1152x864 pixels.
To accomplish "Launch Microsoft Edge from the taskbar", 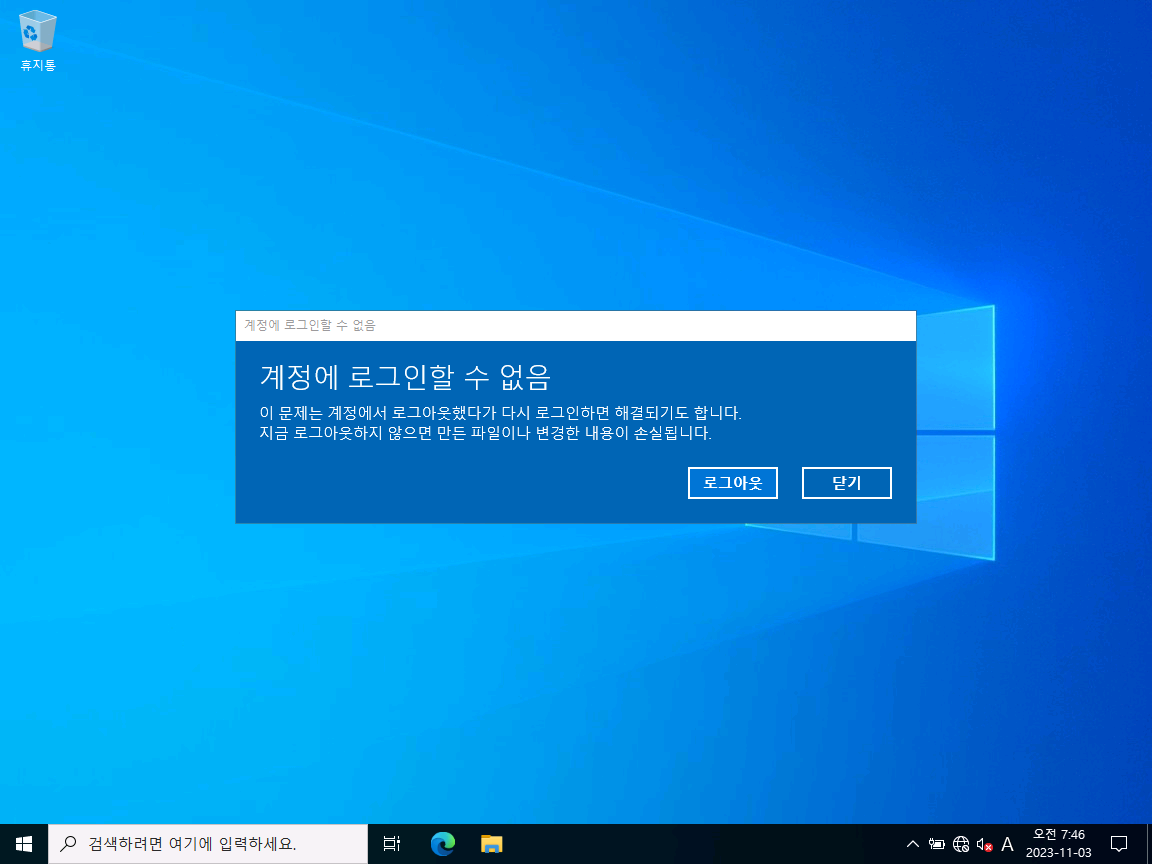I will (442, 844).
